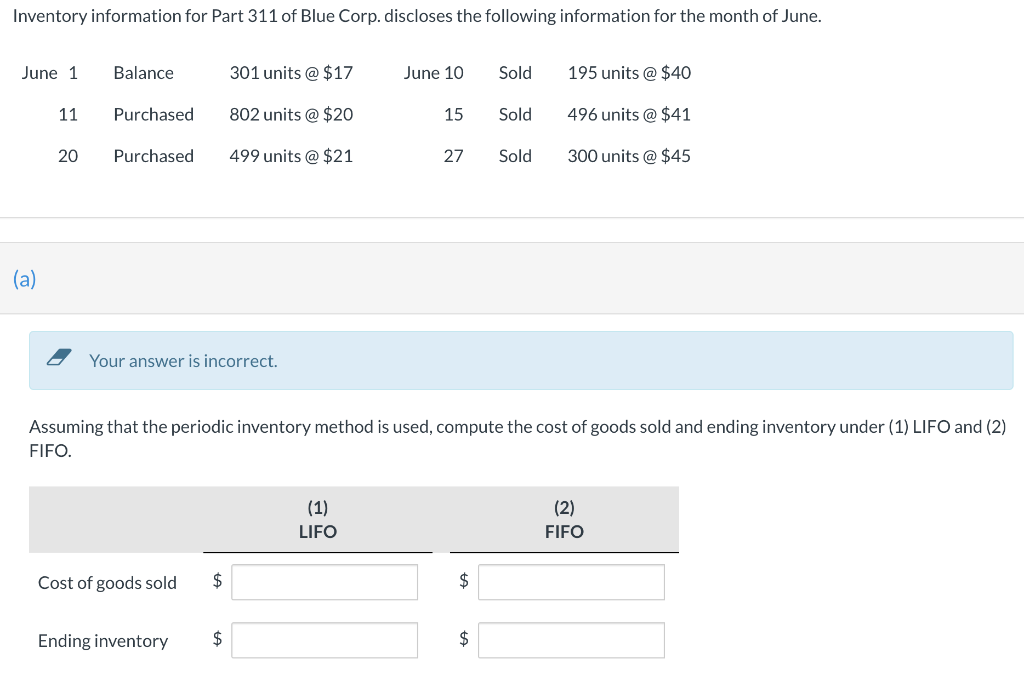This screenshot has height=699, width=1024.
Task: Click the 'Purchased' label on row 20
Action: click(153, 156)
